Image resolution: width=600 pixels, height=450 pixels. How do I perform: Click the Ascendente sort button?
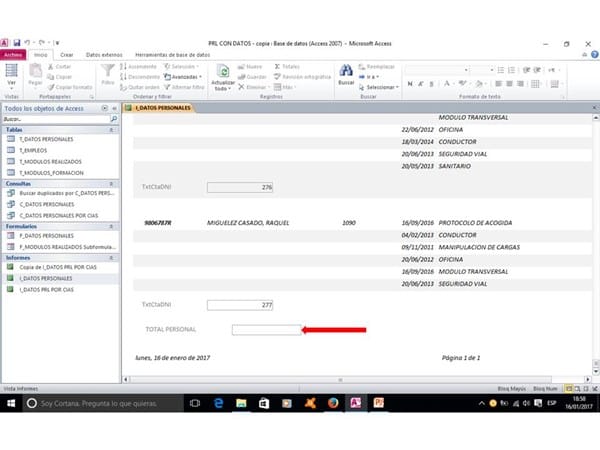150,66
